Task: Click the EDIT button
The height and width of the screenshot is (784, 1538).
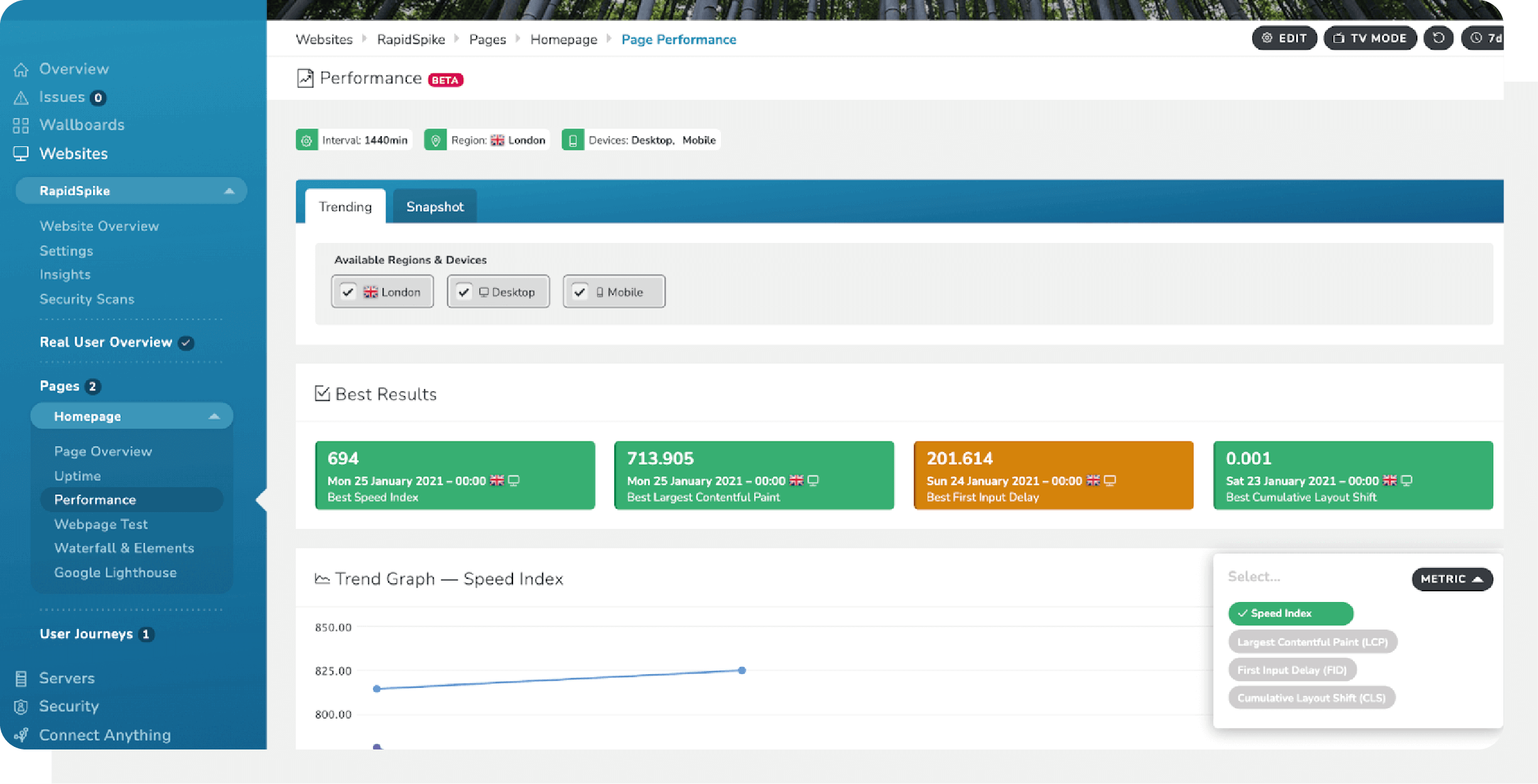Action: tap(1284, 38)
